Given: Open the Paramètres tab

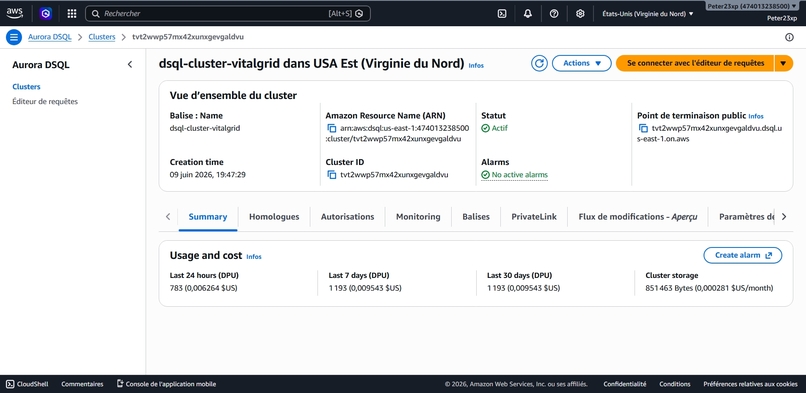Looking at the screenshot, I should (x=746, y=217).
